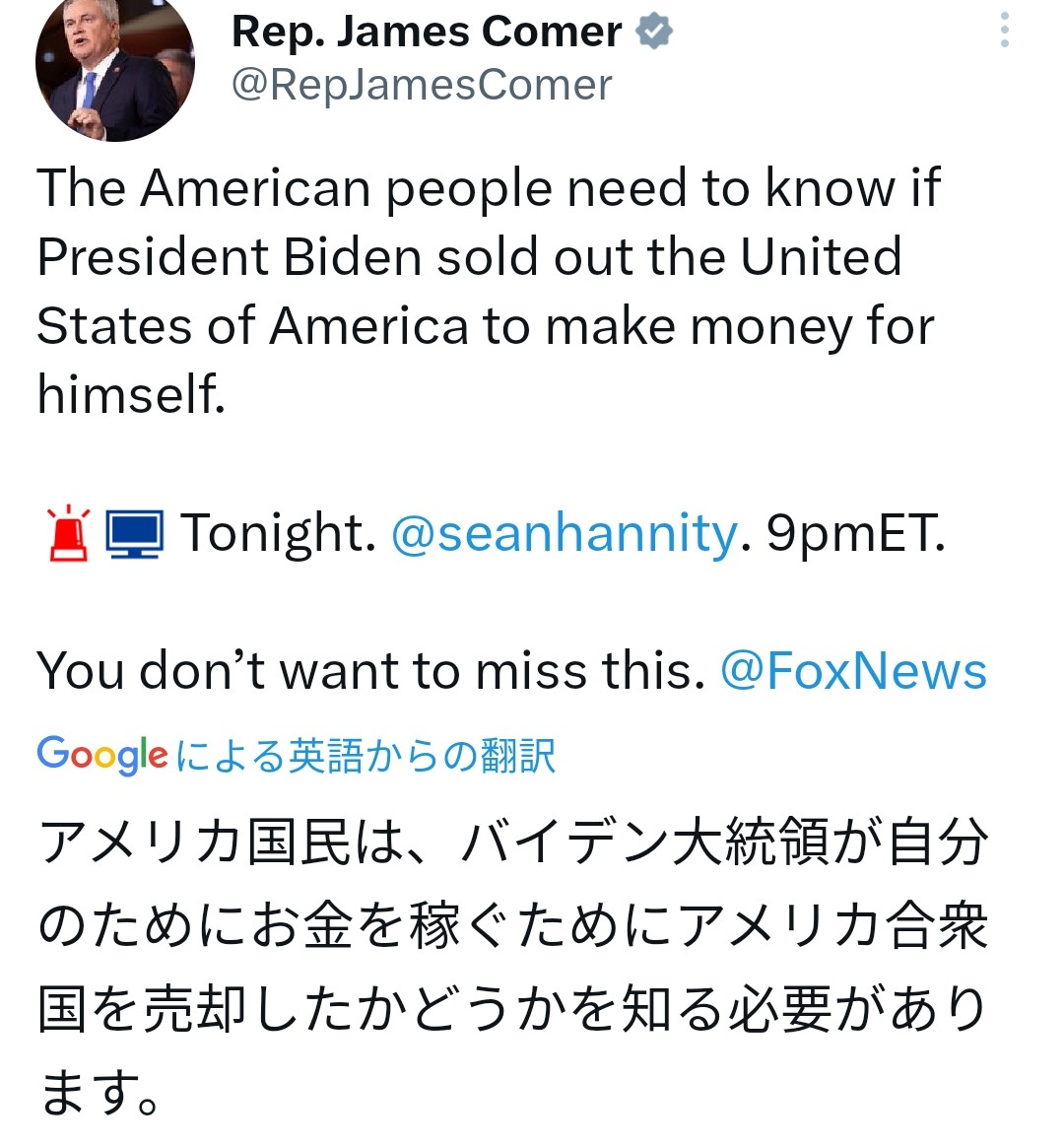Open the three-dot more options menu
The width and height of the screenshot is (1064, 1146).
point(1005,30)
